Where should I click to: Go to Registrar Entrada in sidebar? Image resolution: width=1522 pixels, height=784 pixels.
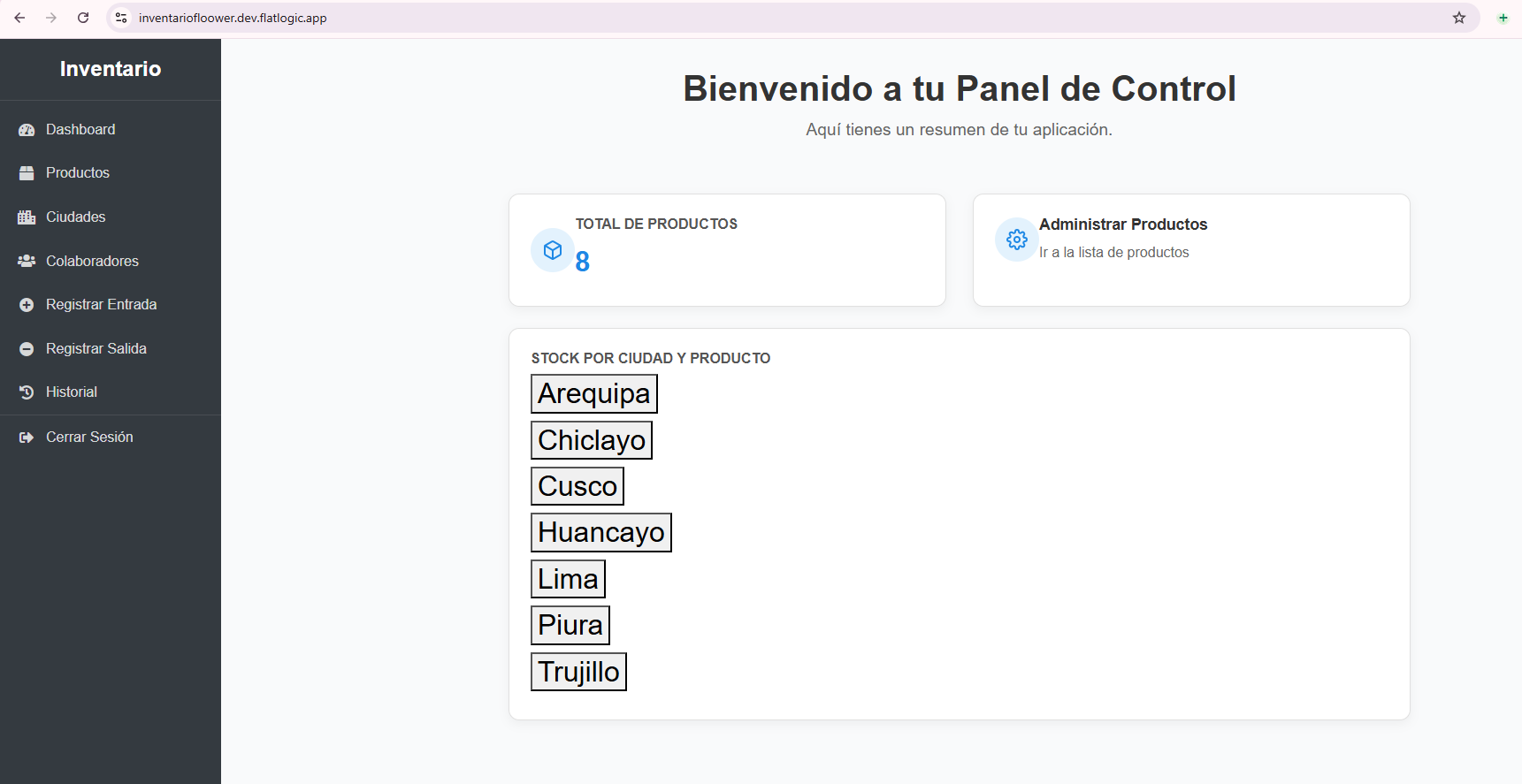click(x=101, y=305)
